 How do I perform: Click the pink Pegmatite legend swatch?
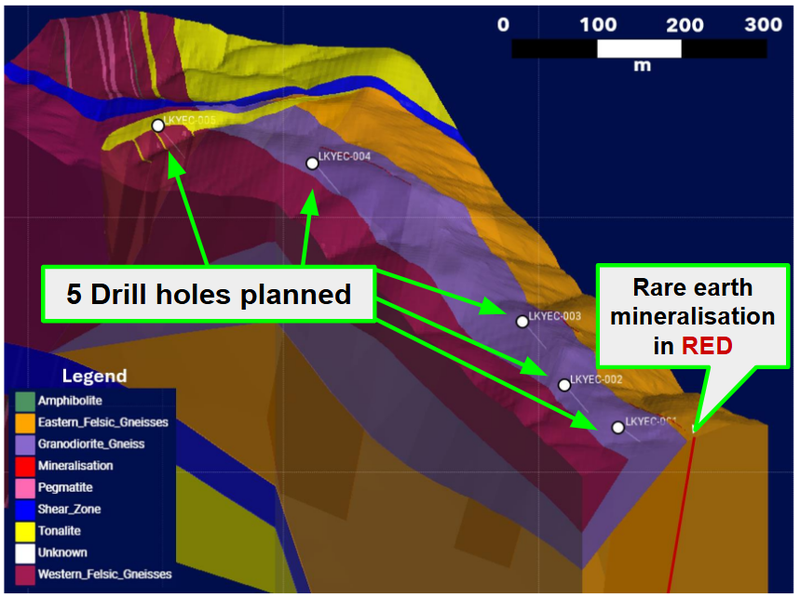[x=26, y=487]
